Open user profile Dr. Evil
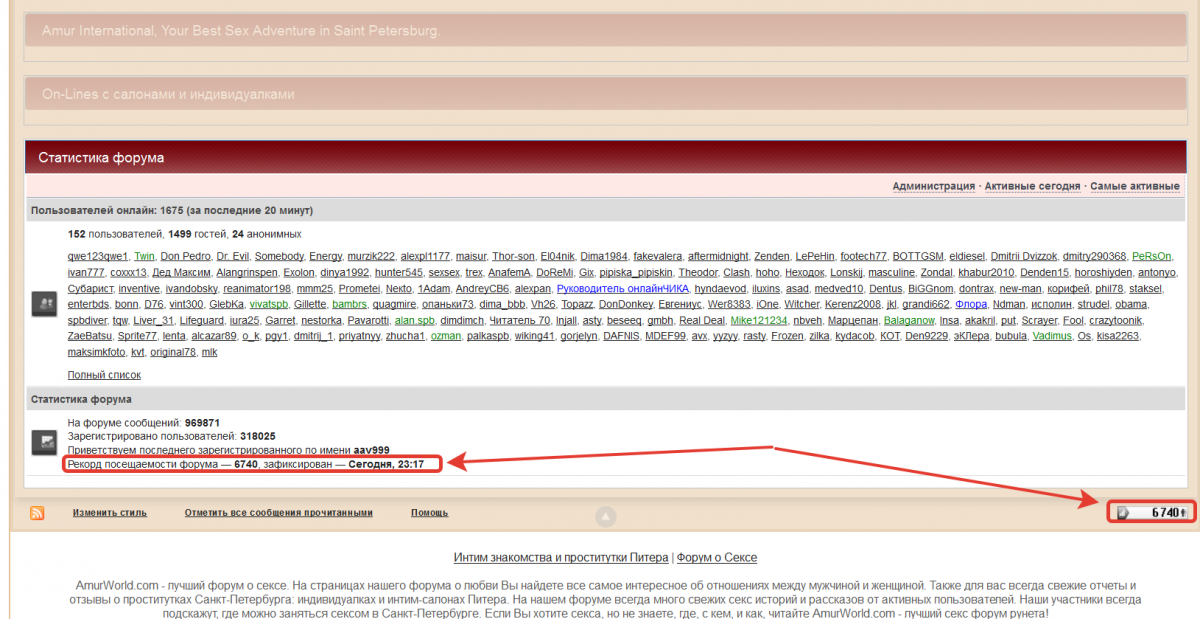1200x619 pixels. pos(231,256)
